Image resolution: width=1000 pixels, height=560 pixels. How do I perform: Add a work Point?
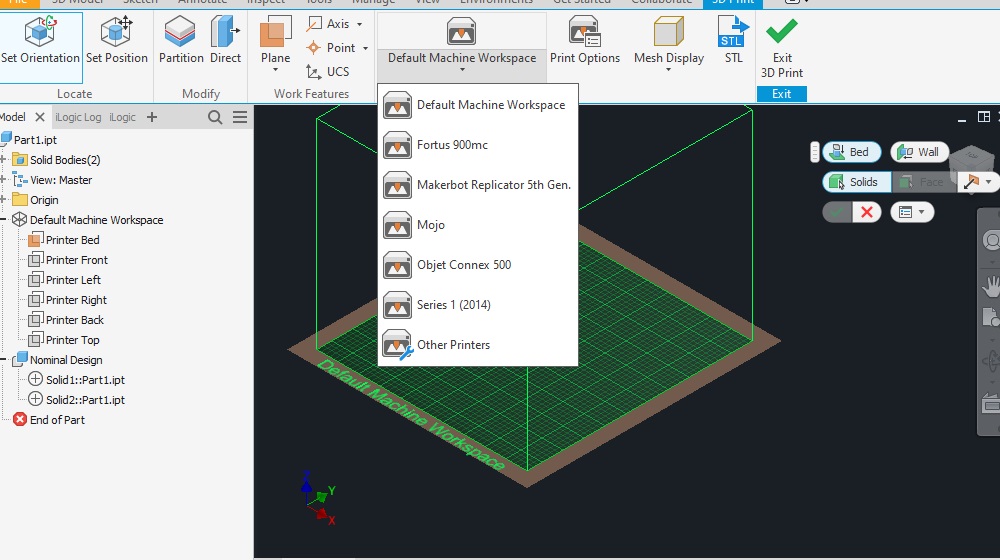[x=331, y=48]
